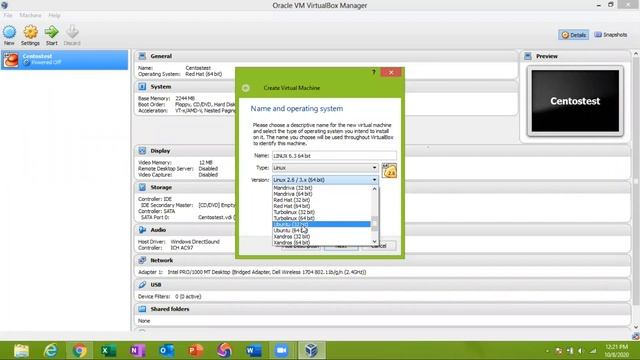The width and height of the screenshot is (640, 360).
Task: Select Red Hat (64 bit) version
Action: [x=322, y=206]
